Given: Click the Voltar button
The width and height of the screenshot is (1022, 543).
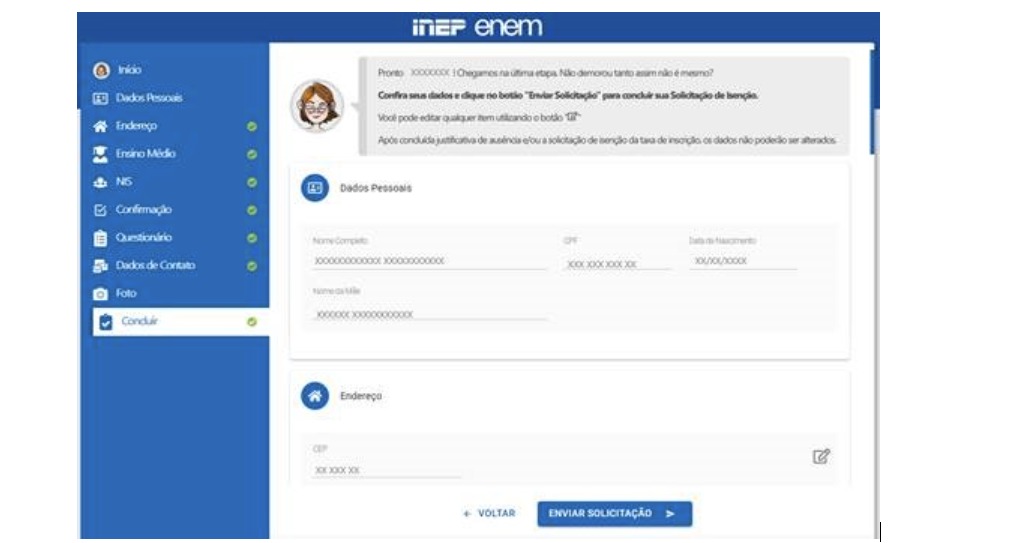Looking at the screenshot, I should point(489,514).
